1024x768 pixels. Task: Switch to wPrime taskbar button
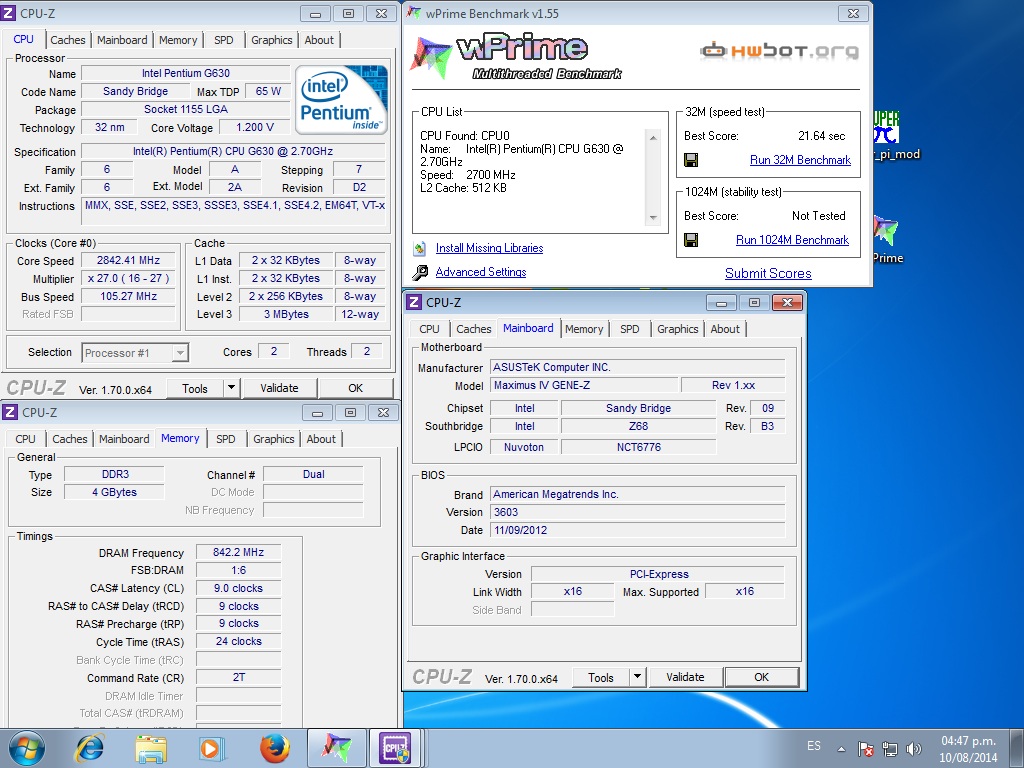(336, 748)
